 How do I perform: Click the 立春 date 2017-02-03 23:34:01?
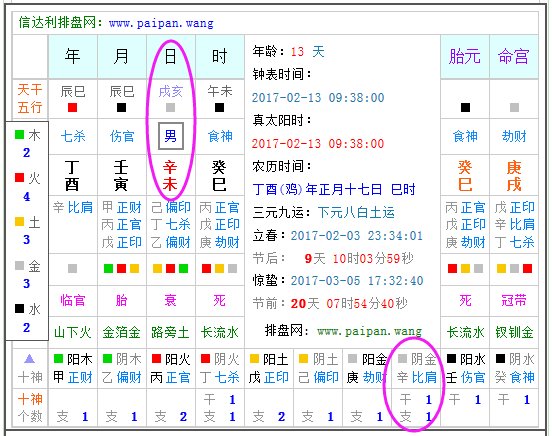(357, 236)
